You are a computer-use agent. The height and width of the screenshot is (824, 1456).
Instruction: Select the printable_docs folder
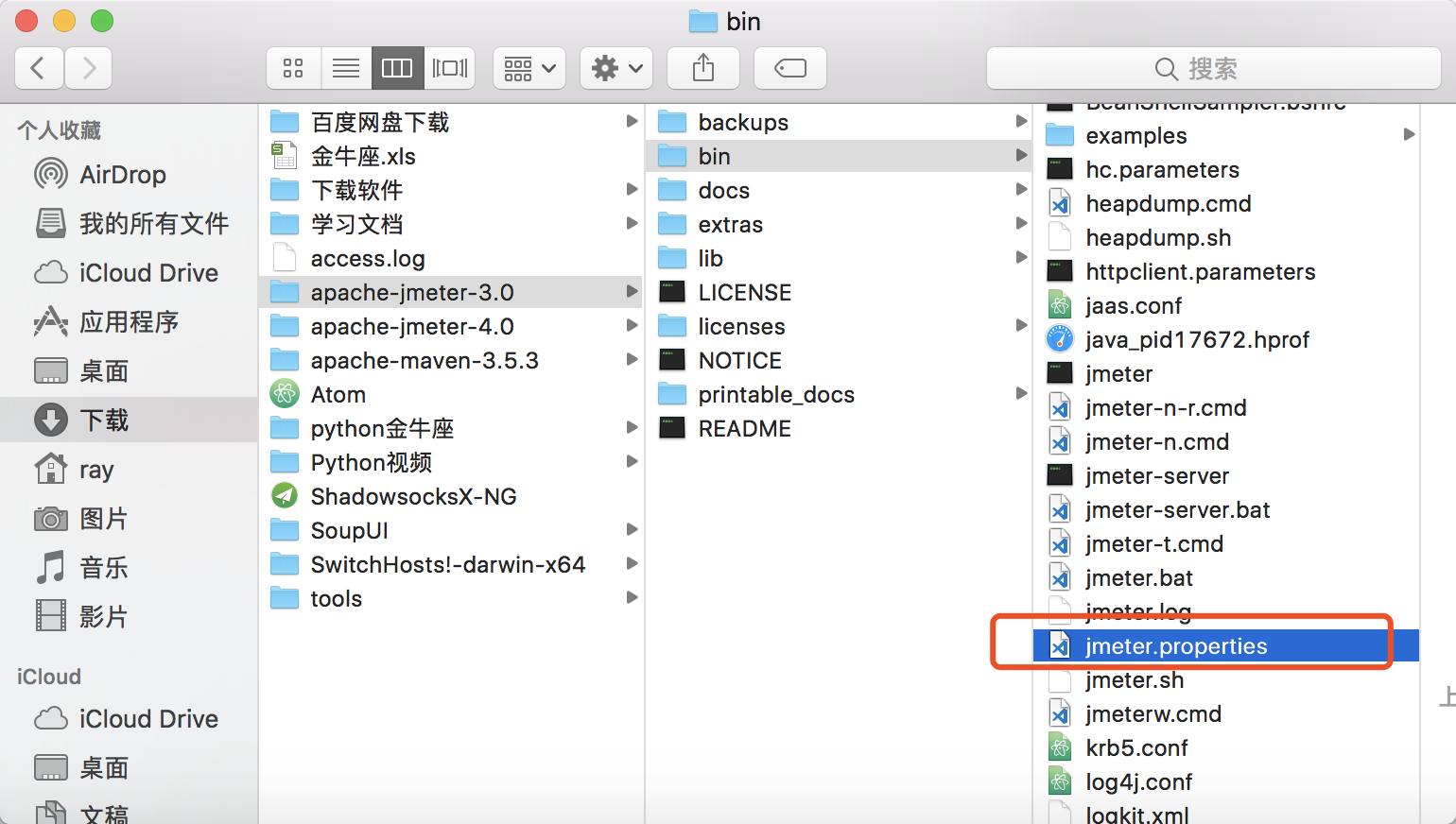click(x=839, y=394)
